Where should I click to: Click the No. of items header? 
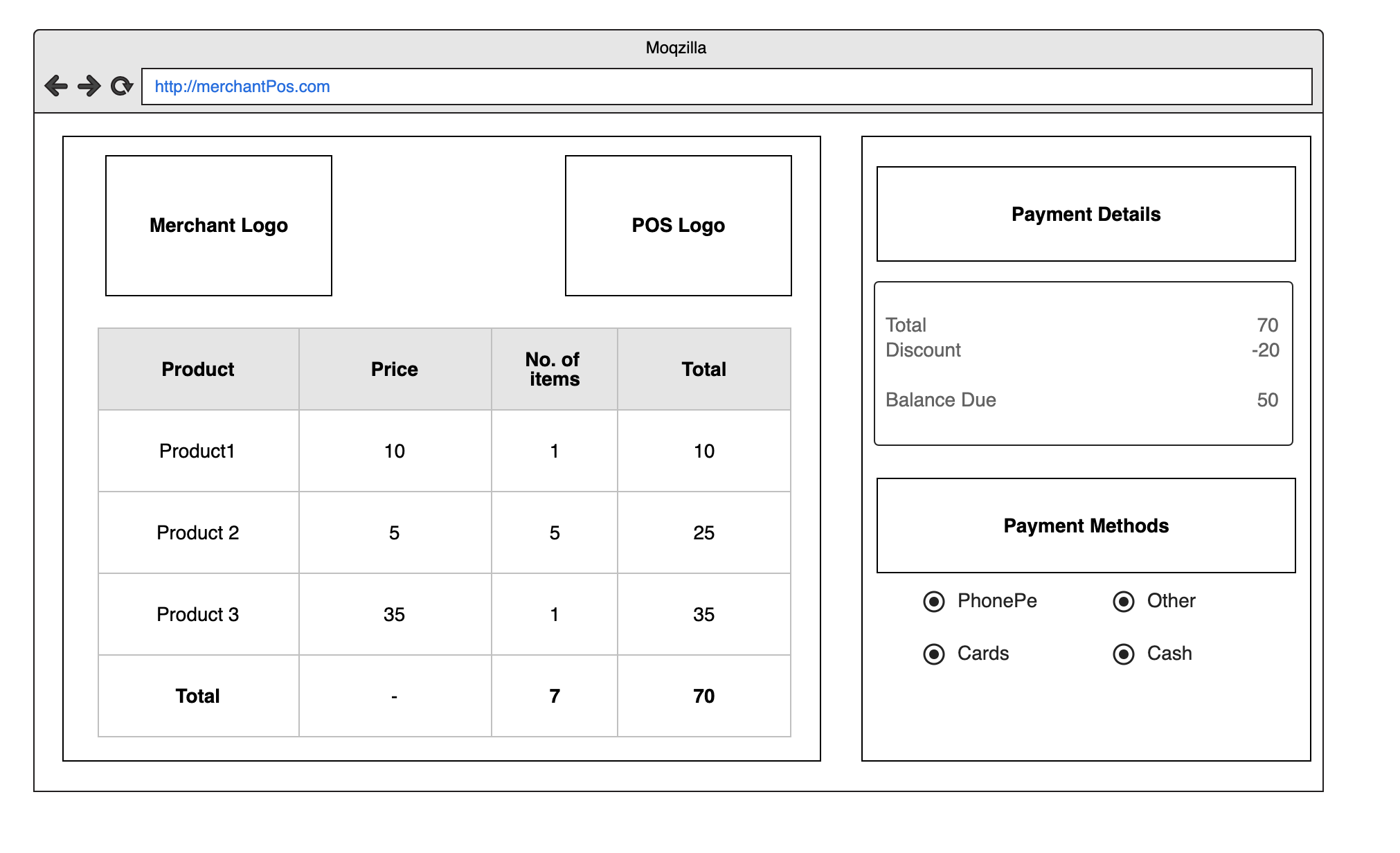554,369
